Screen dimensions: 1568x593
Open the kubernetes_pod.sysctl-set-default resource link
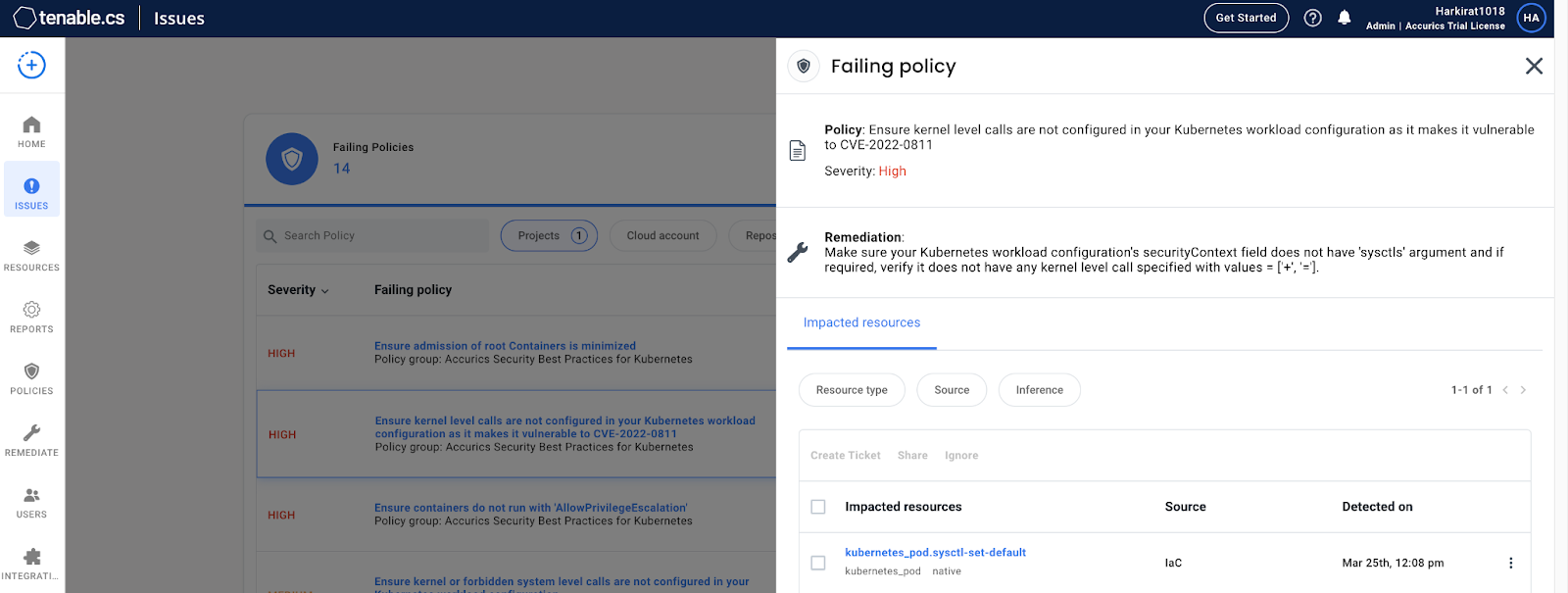point(935,553)
